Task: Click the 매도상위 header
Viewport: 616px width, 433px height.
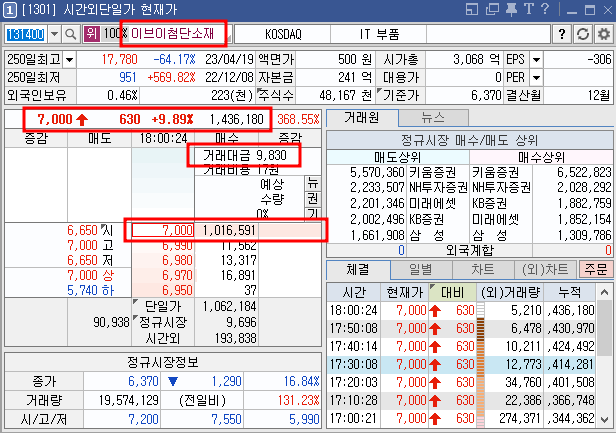Action: 398,157
